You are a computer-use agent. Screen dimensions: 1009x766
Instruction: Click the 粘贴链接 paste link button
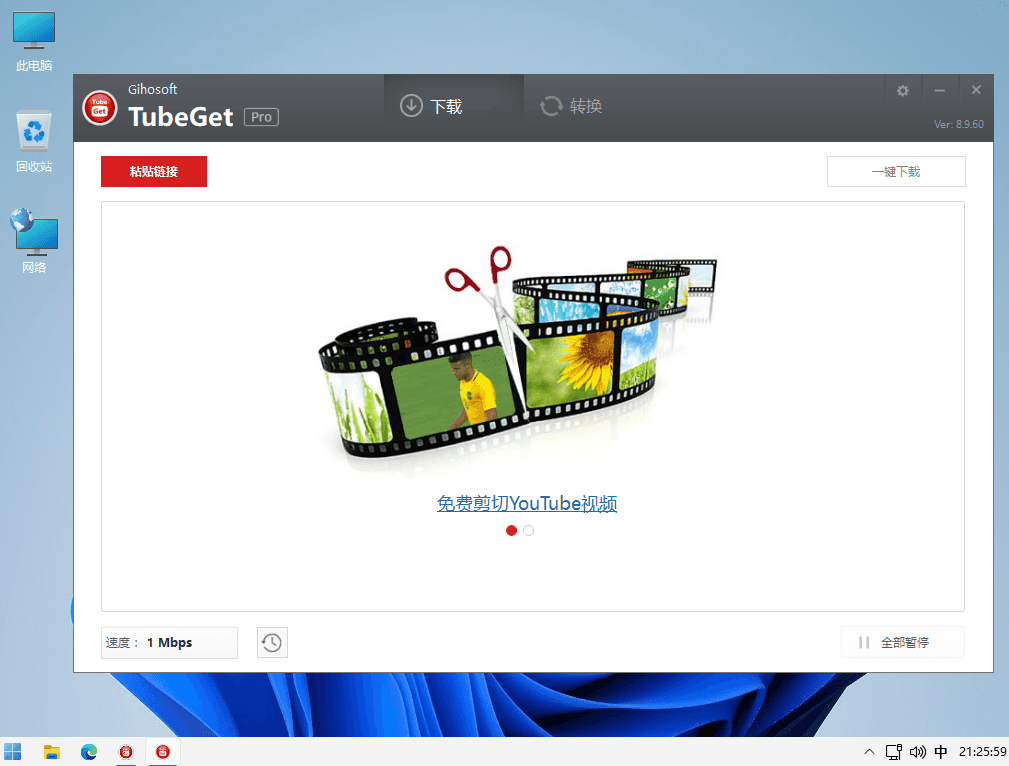[x=154, y=171]
